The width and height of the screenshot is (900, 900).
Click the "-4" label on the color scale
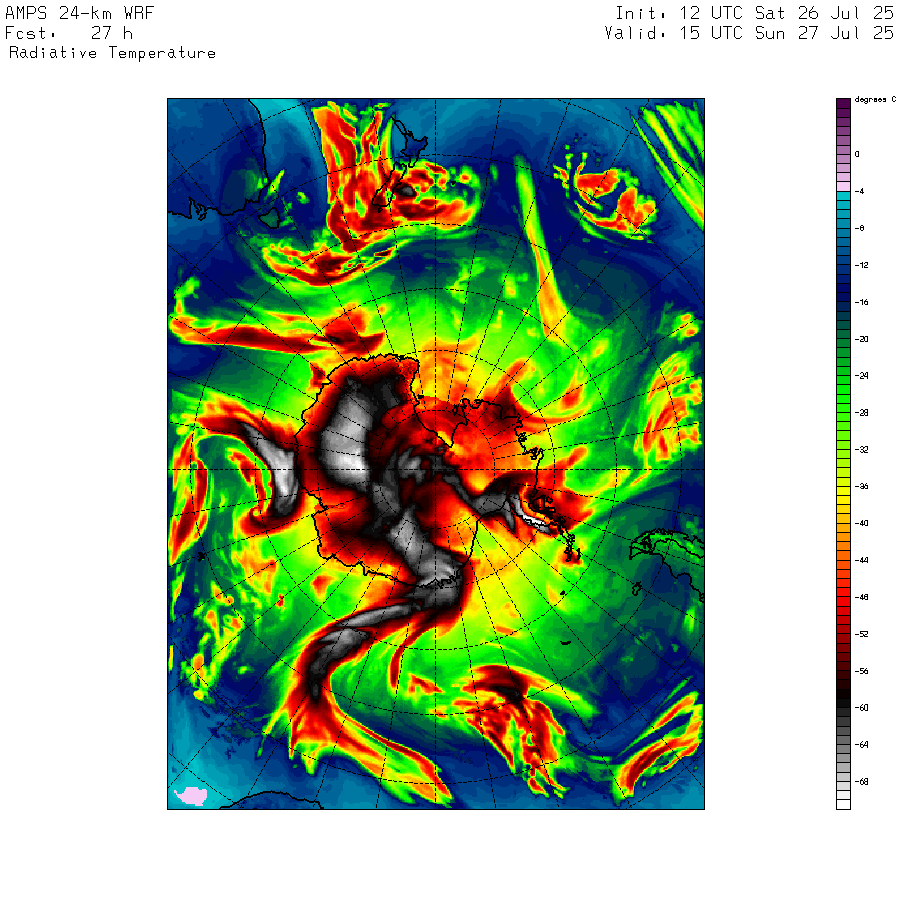pos(859,191)
